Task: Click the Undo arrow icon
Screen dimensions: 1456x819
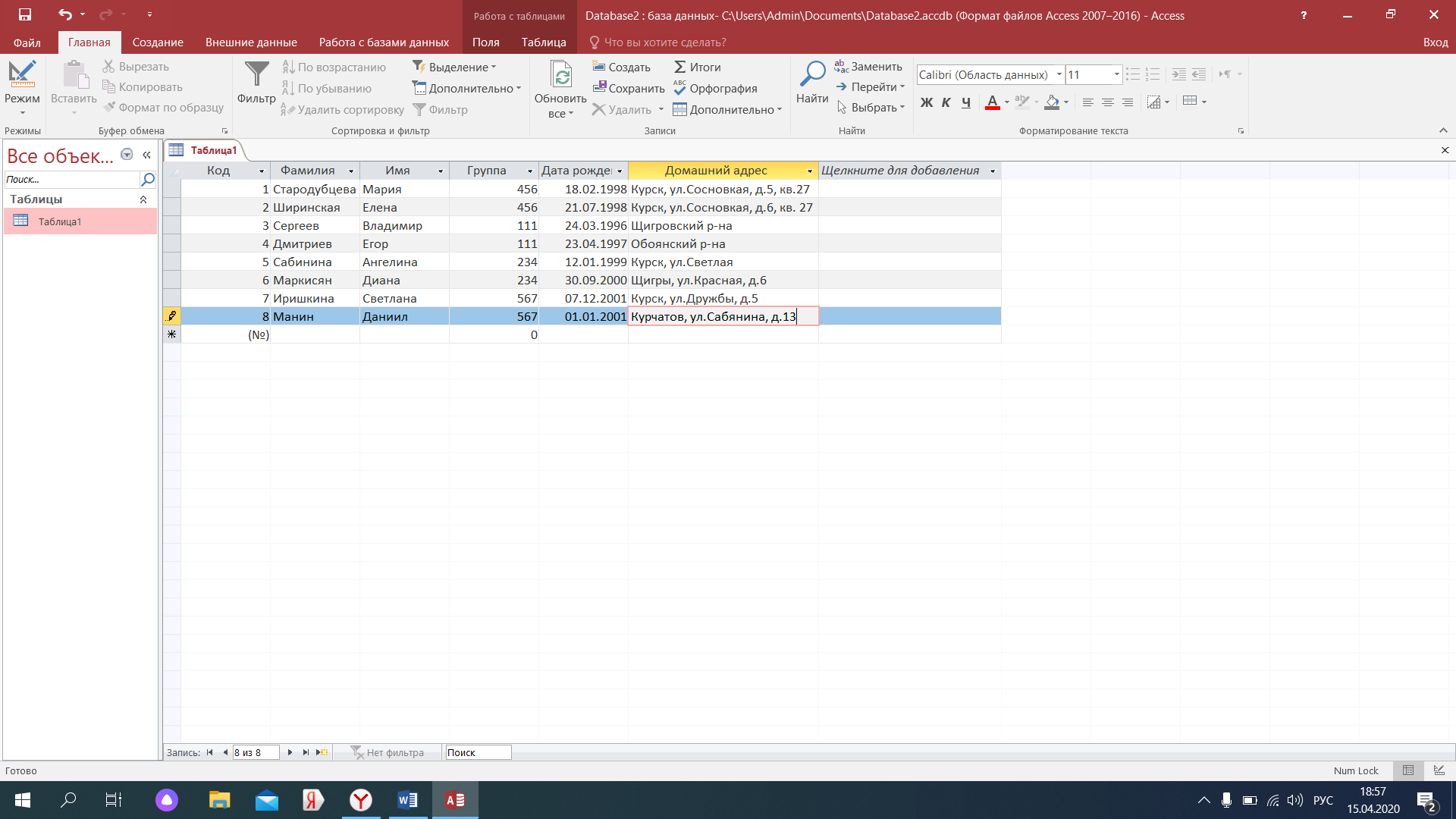Action: pyautogui.click(x=65, y=14)
